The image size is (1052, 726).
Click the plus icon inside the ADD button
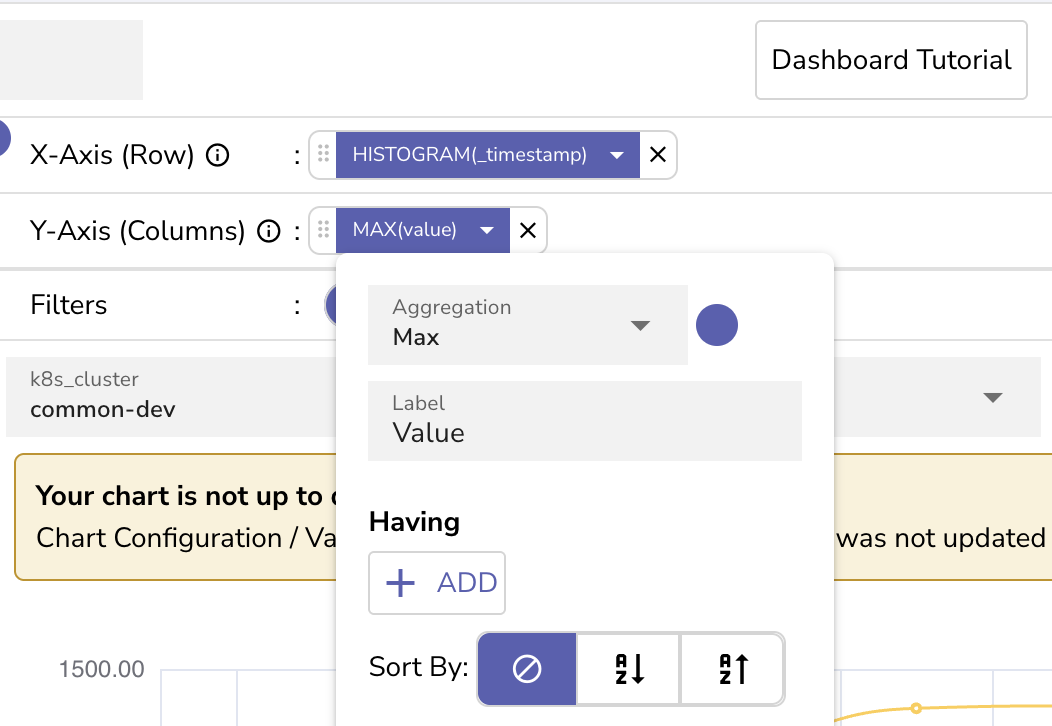tap(400, 583)
